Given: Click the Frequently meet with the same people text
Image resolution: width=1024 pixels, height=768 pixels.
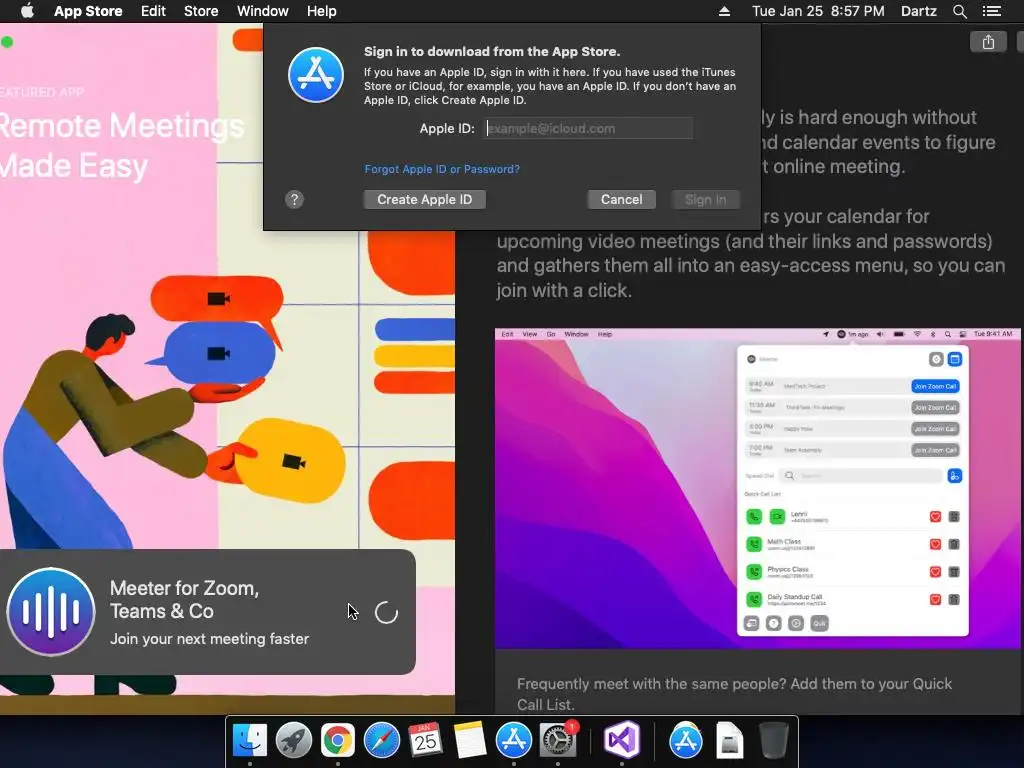Looking at the screenshot, I should click(x=734, y=694).
